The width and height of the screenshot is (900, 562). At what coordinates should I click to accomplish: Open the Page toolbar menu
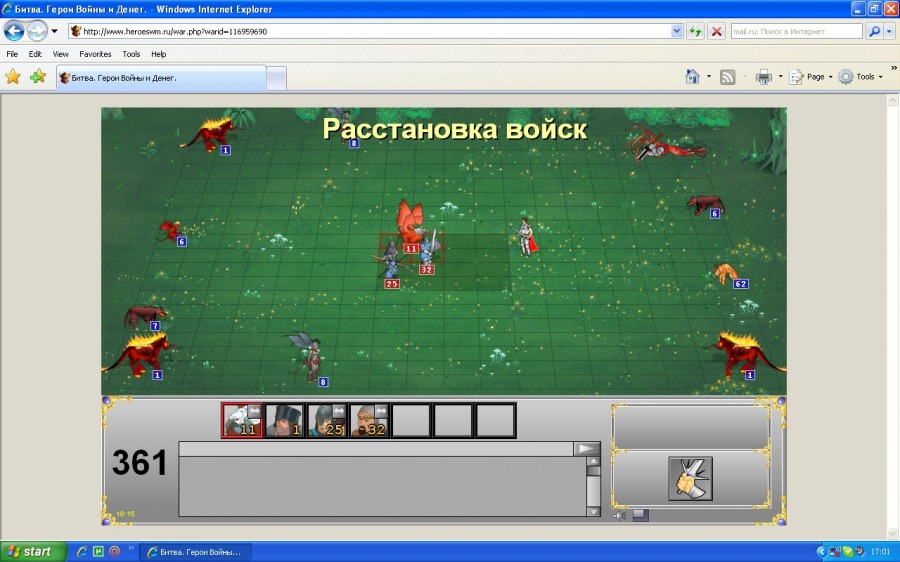(x=811, y=77)
